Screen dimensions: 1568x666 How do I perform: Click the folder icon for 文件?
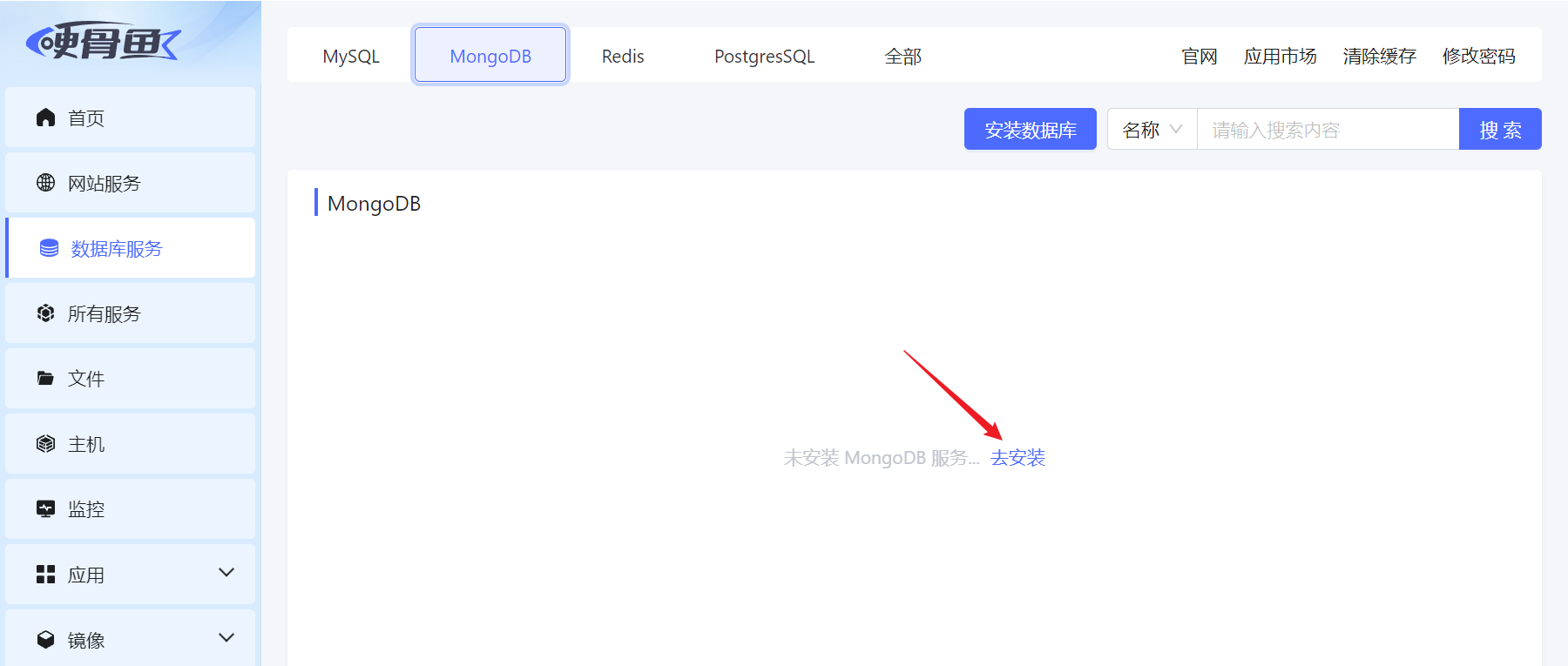click(x=46, y=379)
